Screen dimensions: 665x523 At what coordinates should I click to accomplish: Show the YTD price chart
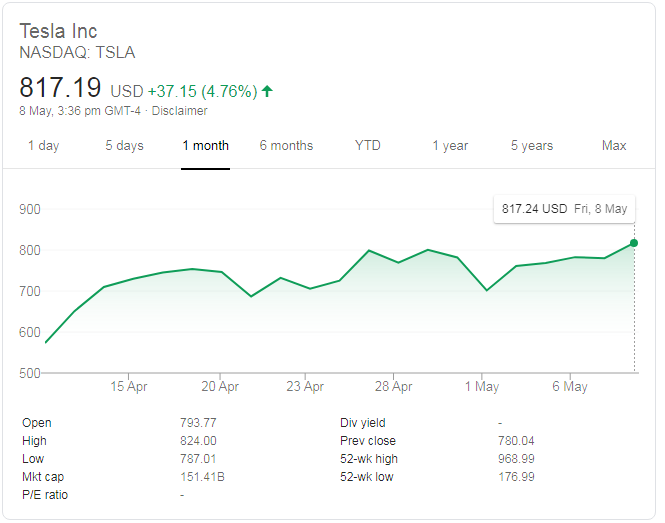coord(367,146)
